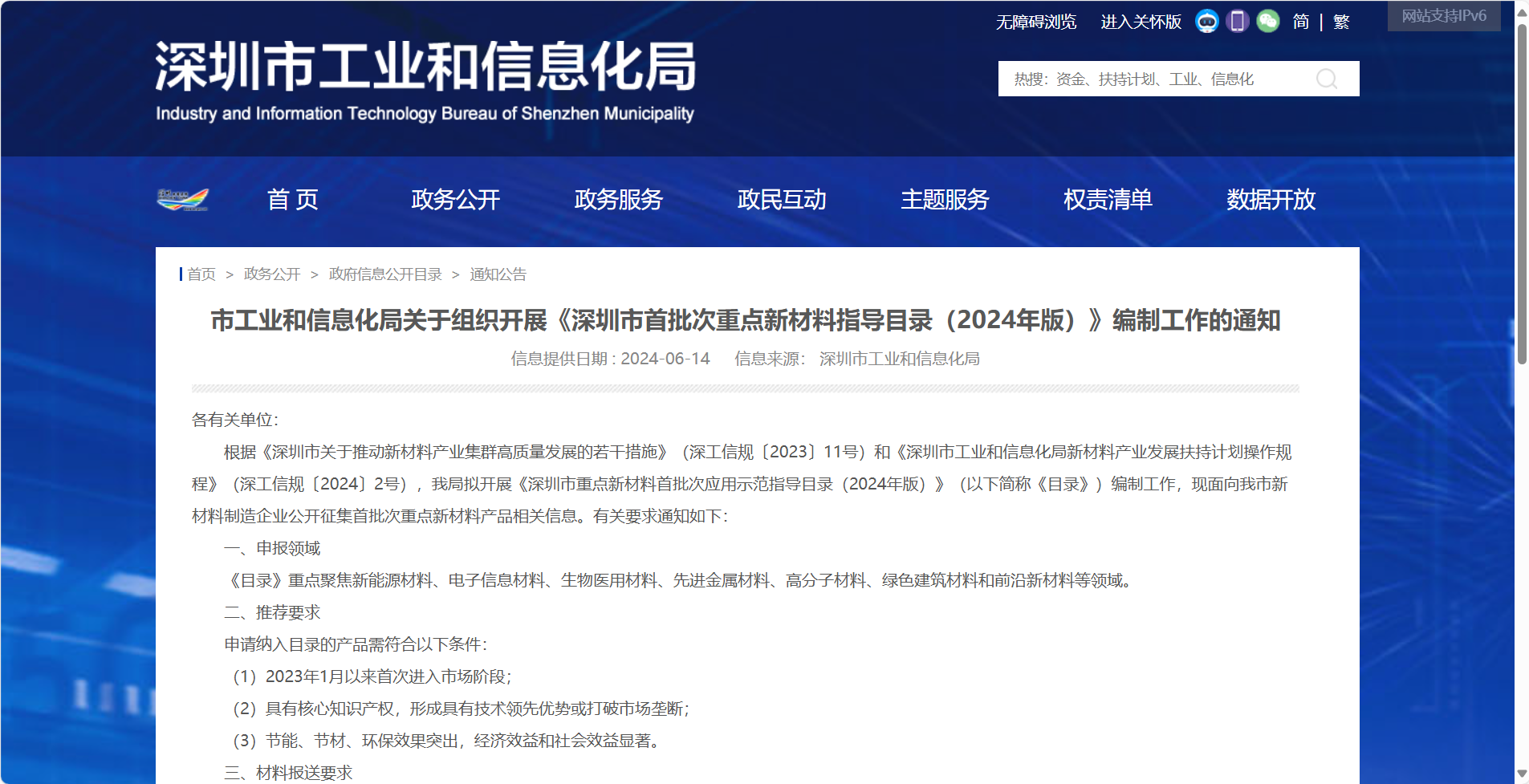
Task: Click the article title about 新材料指导目录
Action: (745, 320)
